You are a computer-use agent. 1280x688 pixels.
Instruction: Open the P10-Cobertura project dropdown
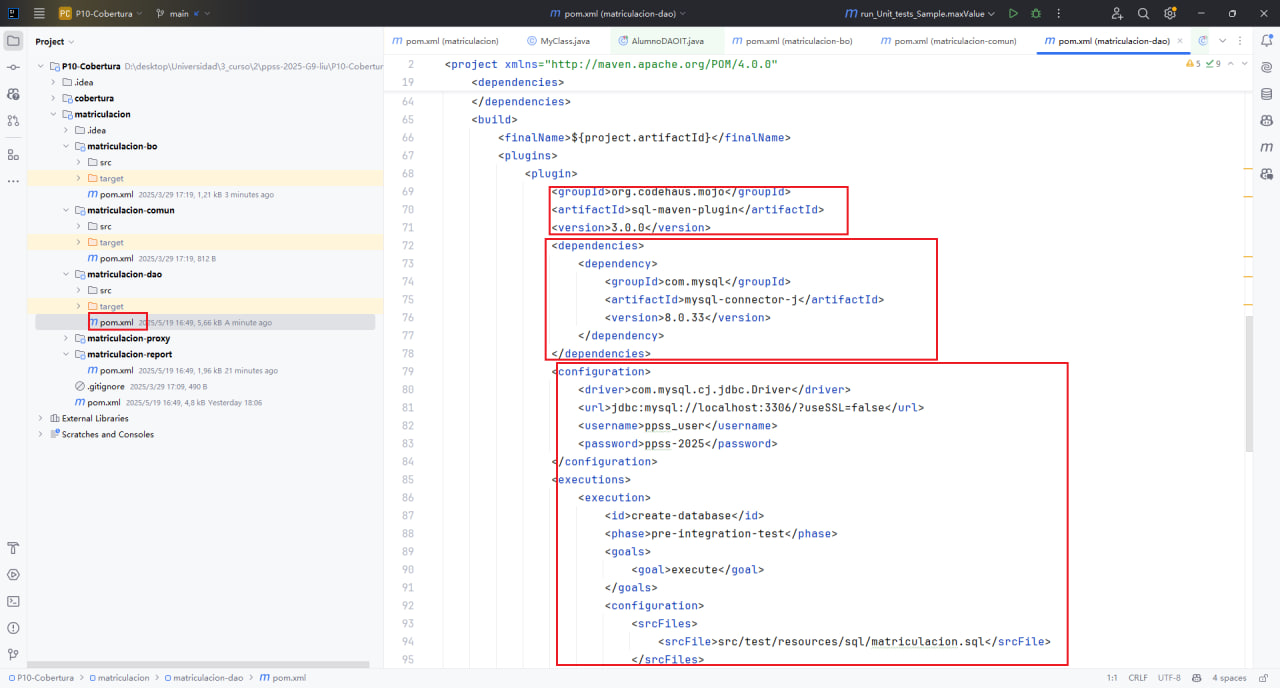pos(100,14)
